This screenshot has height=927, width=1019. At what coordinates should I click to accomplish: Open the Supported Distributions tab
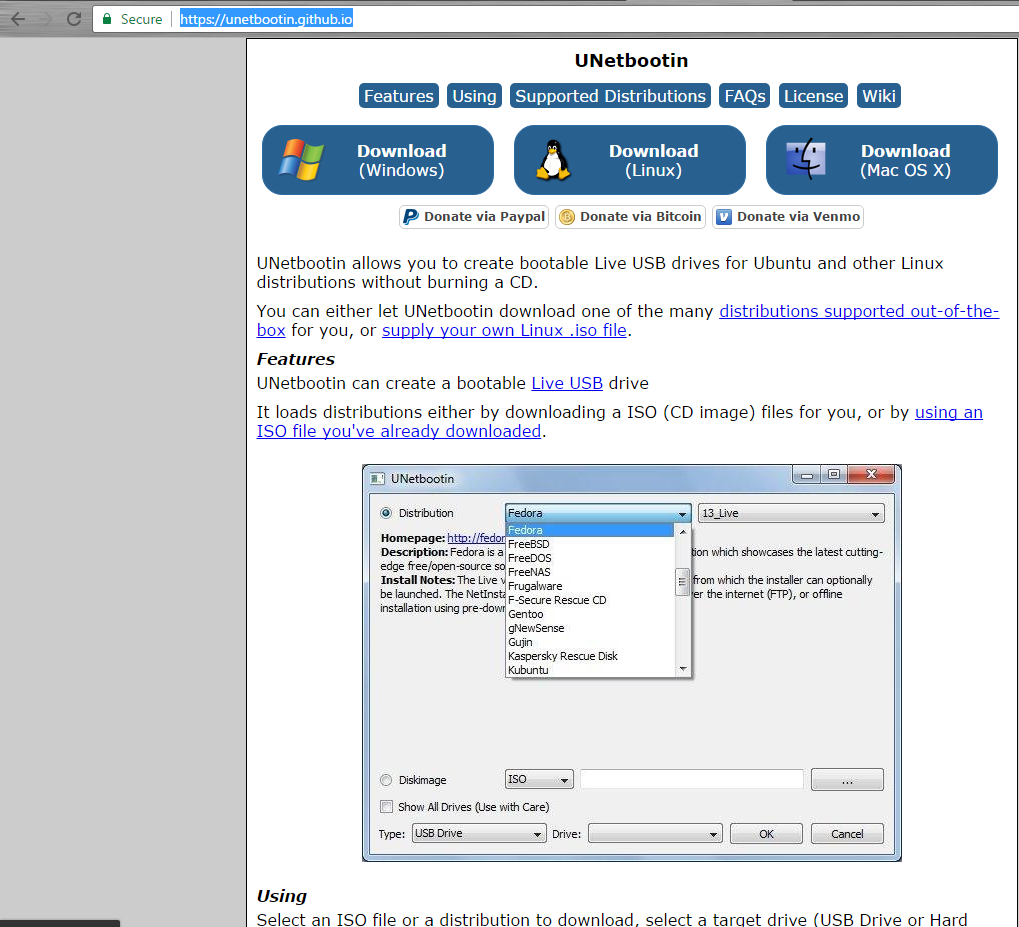click(x=610, y=96)
